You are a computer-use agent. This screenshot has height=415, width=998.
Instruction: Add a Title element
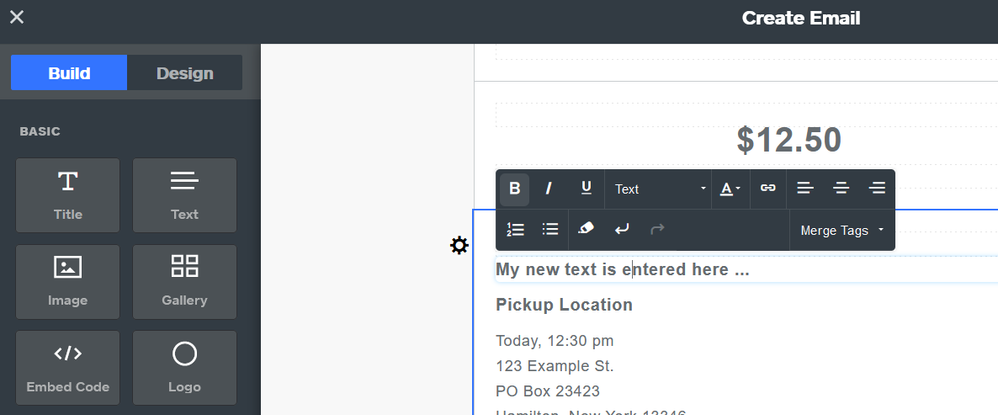pos(68,195)
